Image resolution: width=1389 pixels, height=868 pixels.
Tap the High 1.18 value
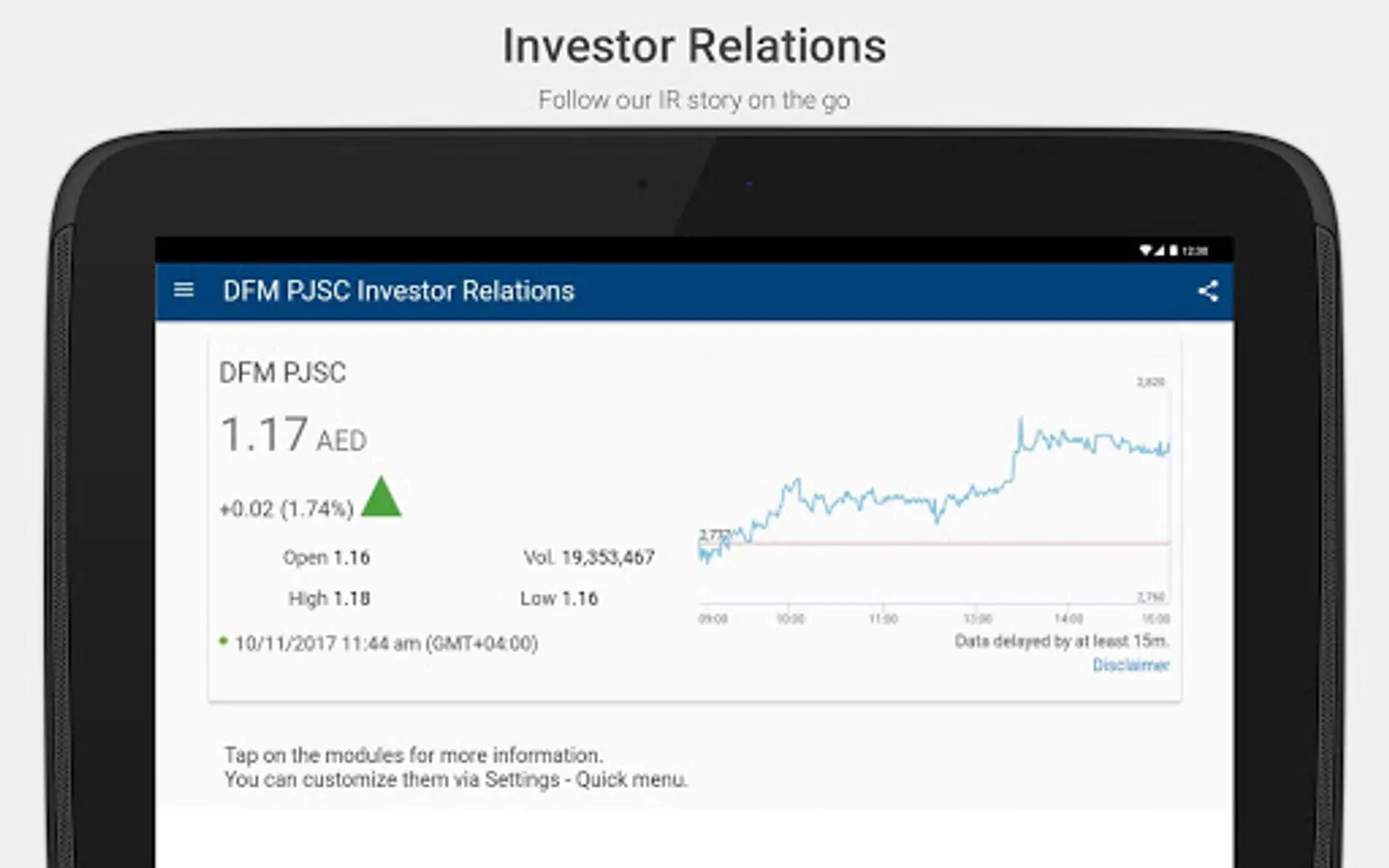click(x=329, y=599)
